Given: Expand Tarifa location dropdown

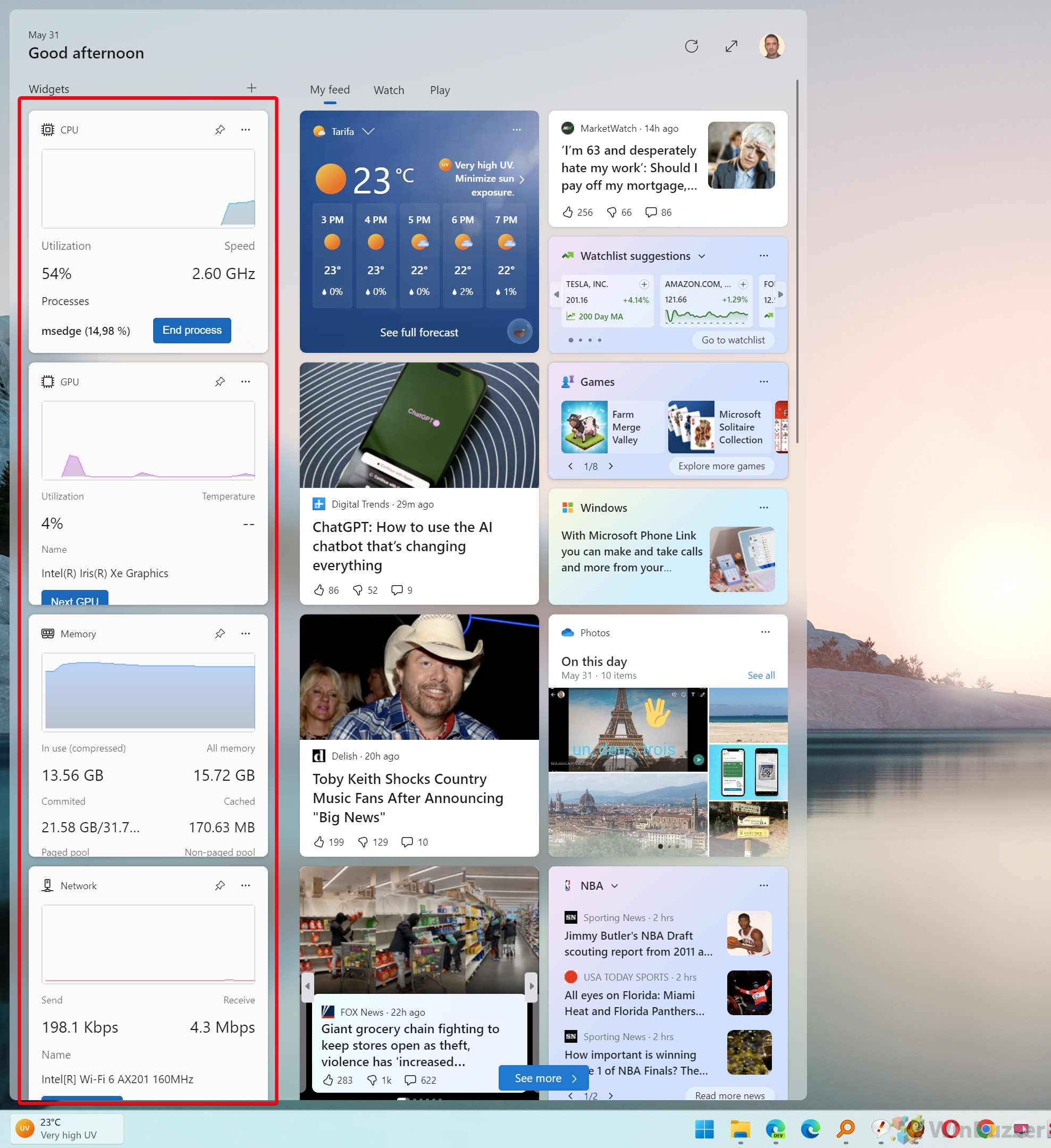Looking at the screenshot, I should [x=368, y=132].
